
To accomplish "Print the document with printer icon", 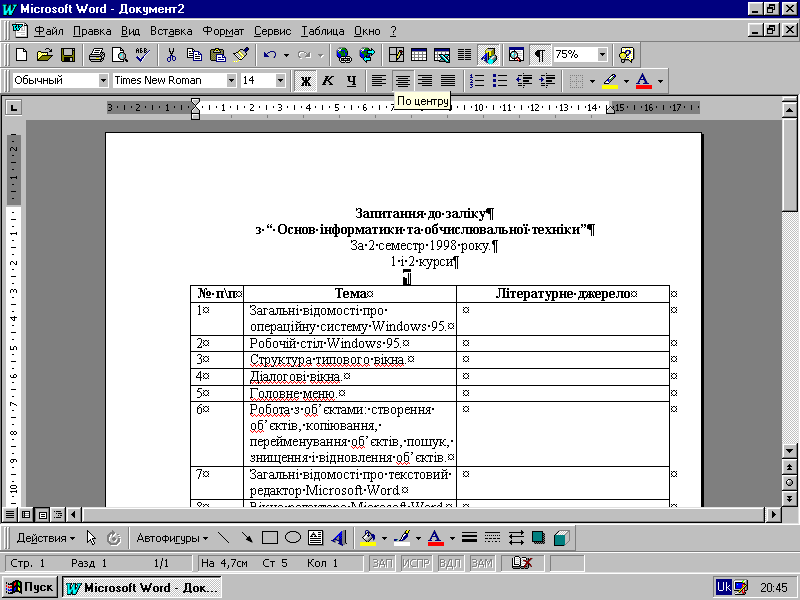I will [96, 55].
